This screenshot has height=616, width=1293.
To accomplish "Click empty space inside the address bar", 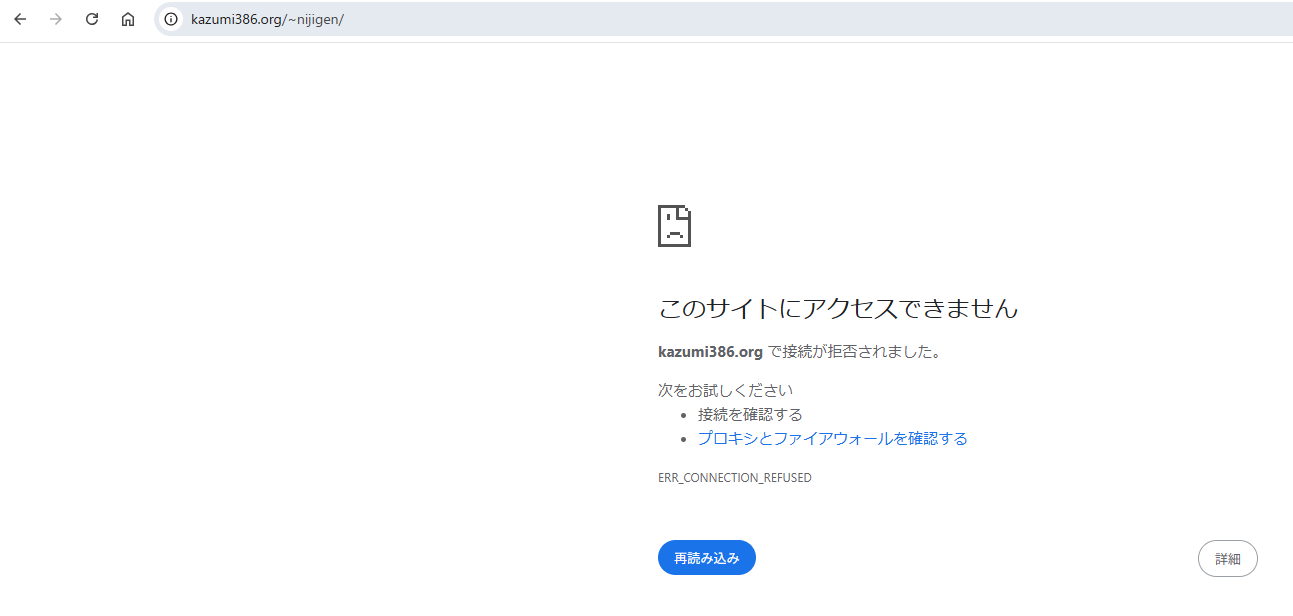I will tap(800, 19).
